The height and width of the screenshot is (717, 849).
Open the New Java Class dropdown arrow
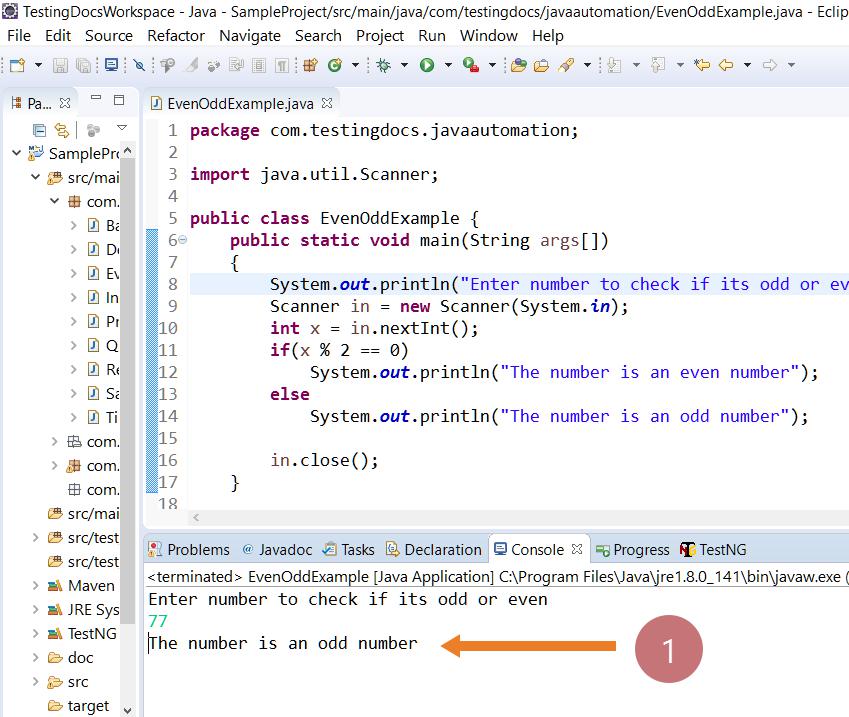[x=355, y=66]
